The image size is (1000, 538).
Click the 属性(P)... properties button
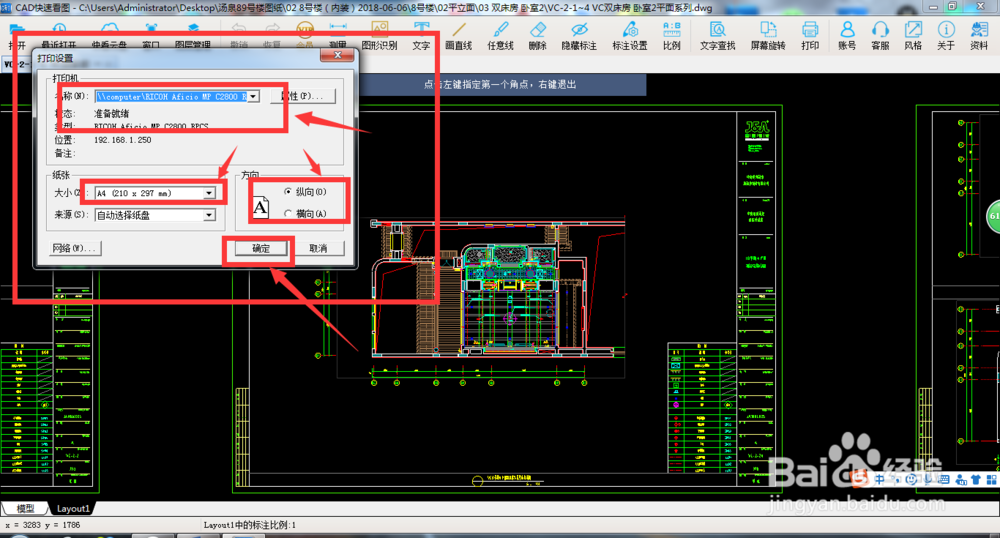[x=305, y=97]
